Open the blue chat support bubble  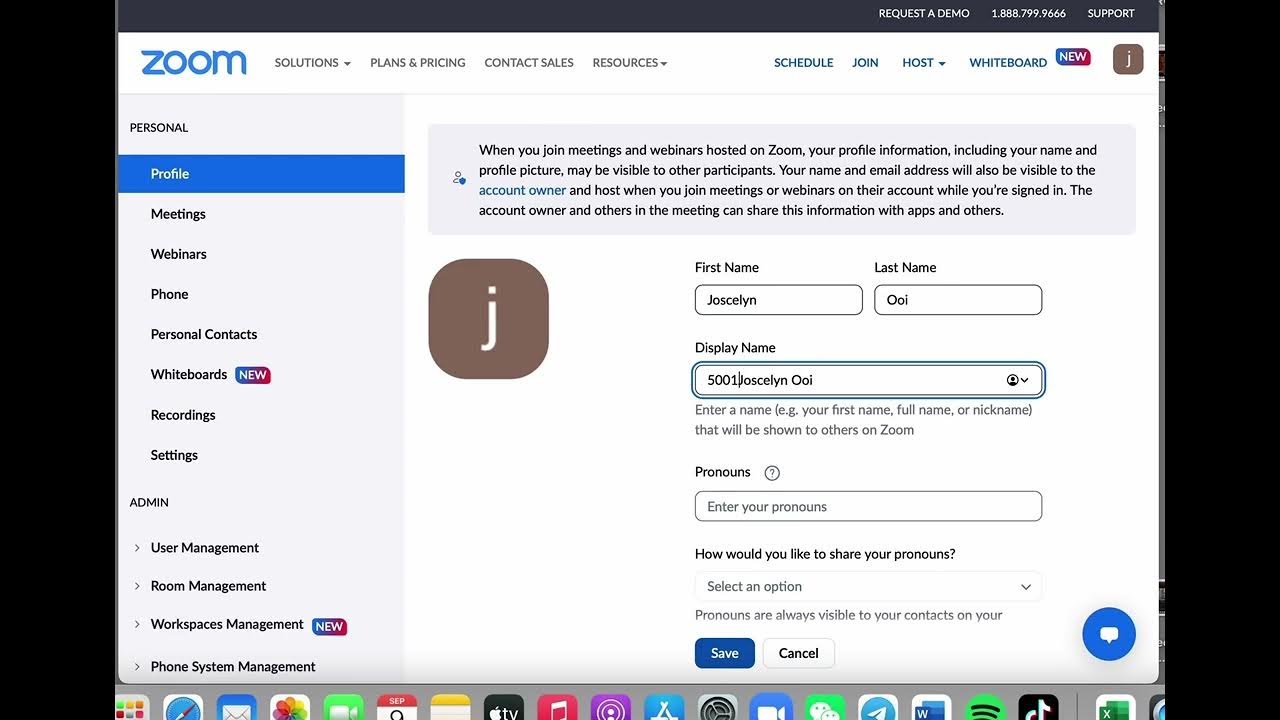[x=1109, y=634]
